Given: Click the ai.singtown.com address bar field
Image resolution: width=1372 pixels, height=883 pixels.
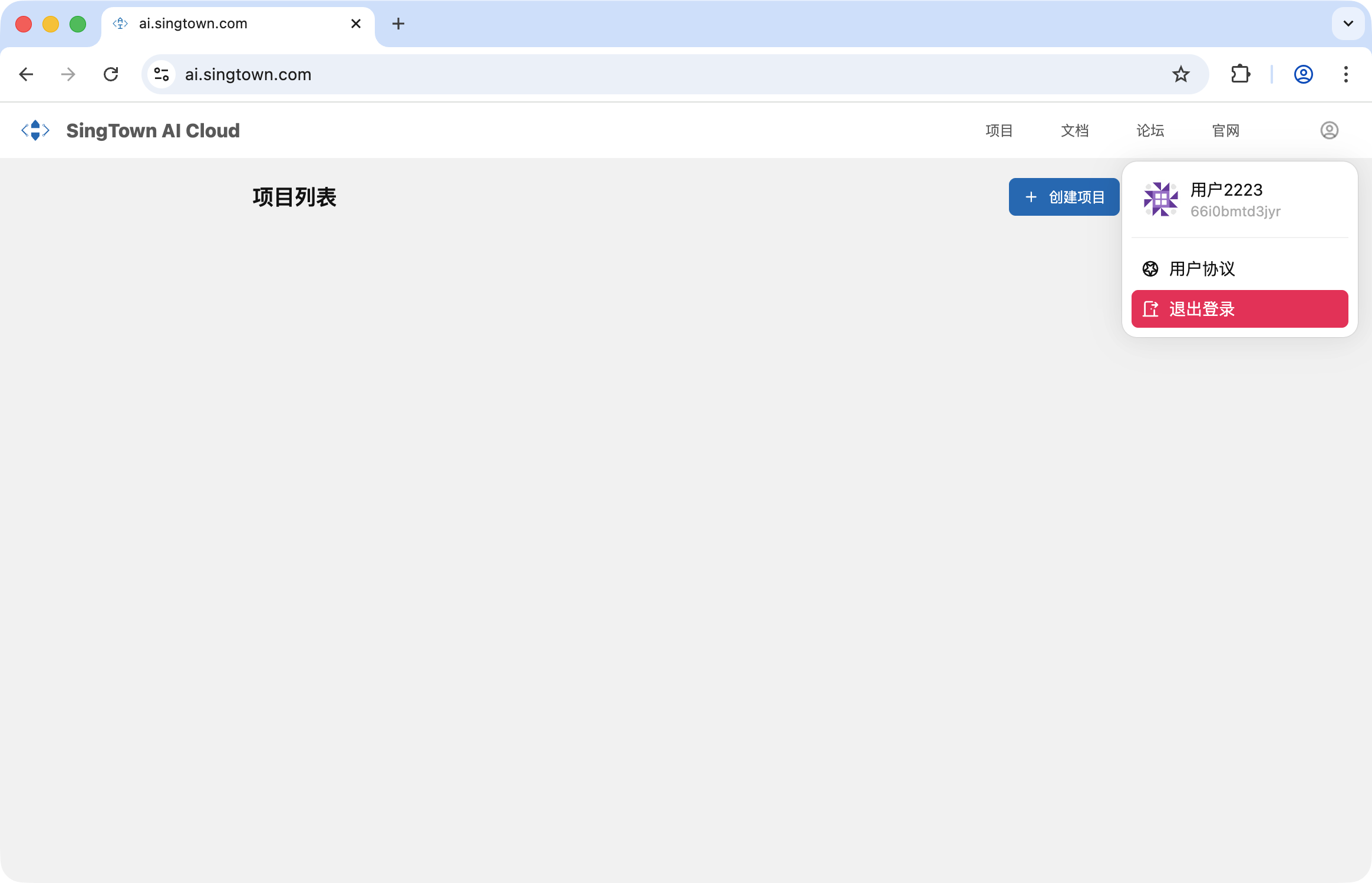Looking at the screenshot, I should point(648,74).
